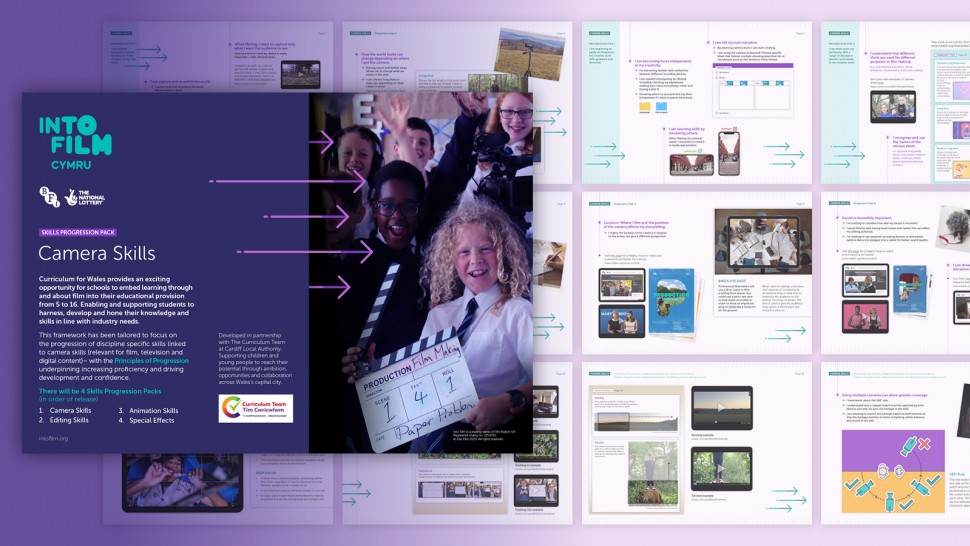The height and width of the screenshot is (546, 970).
Task: Play the panning example video
Action: 723,406
